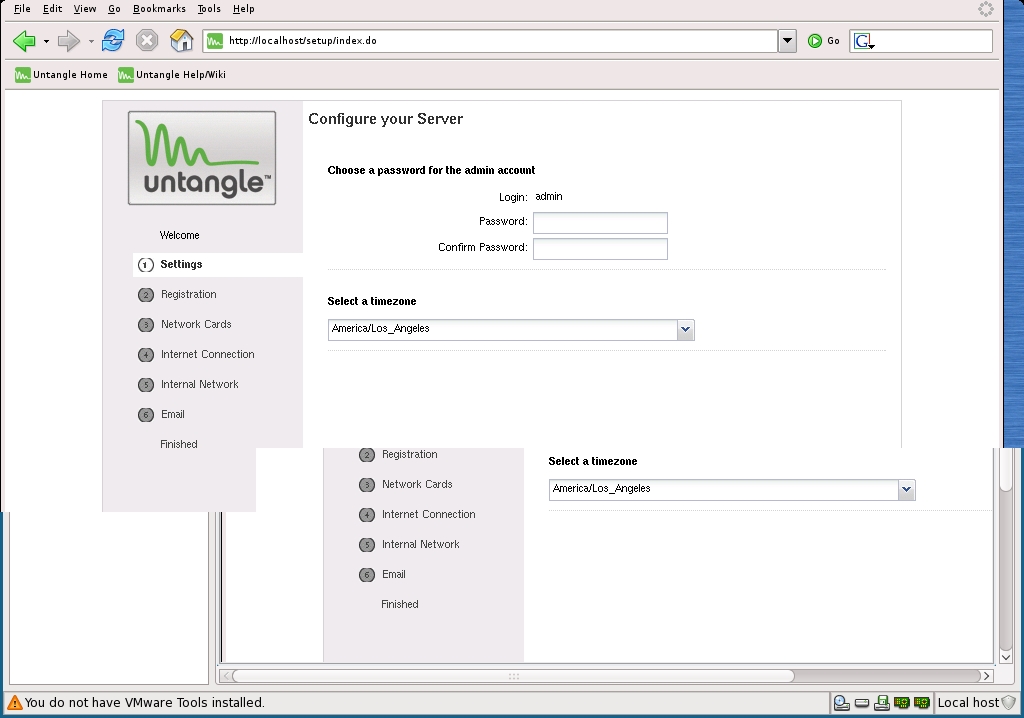Select Network Cards step below the Untangle logo

click(x=185, y=325)
